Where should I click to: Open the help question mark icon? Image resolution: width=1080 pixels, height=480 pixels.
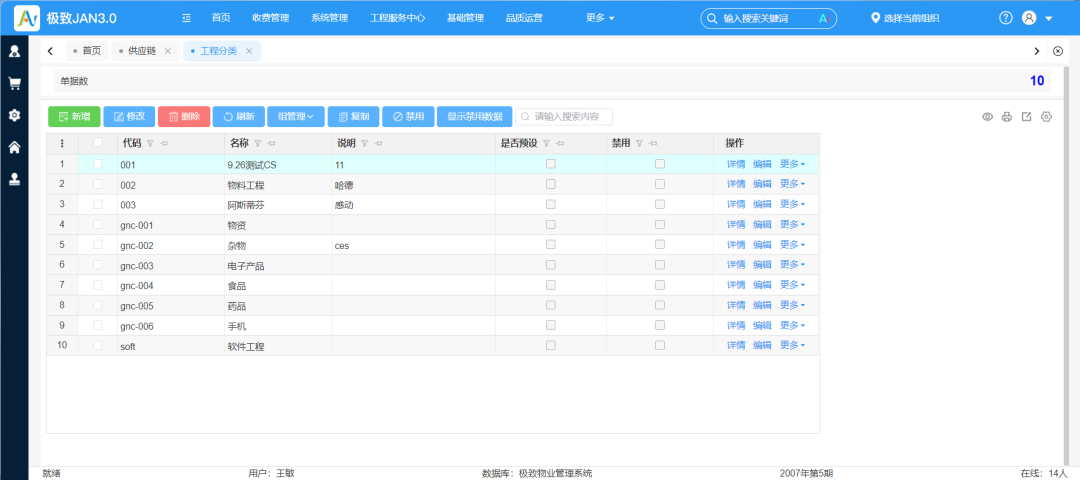1006,18
